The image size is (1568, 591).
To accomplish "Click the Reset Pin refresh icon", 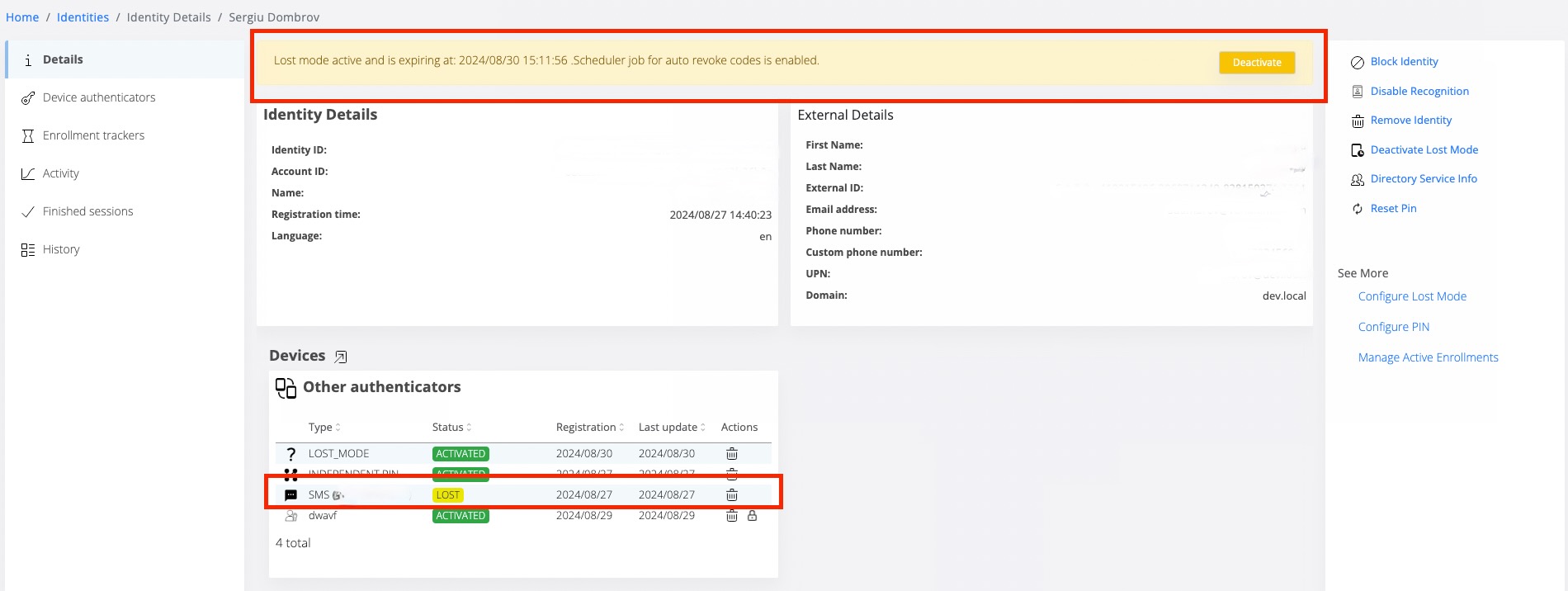I will [1357, 209].
